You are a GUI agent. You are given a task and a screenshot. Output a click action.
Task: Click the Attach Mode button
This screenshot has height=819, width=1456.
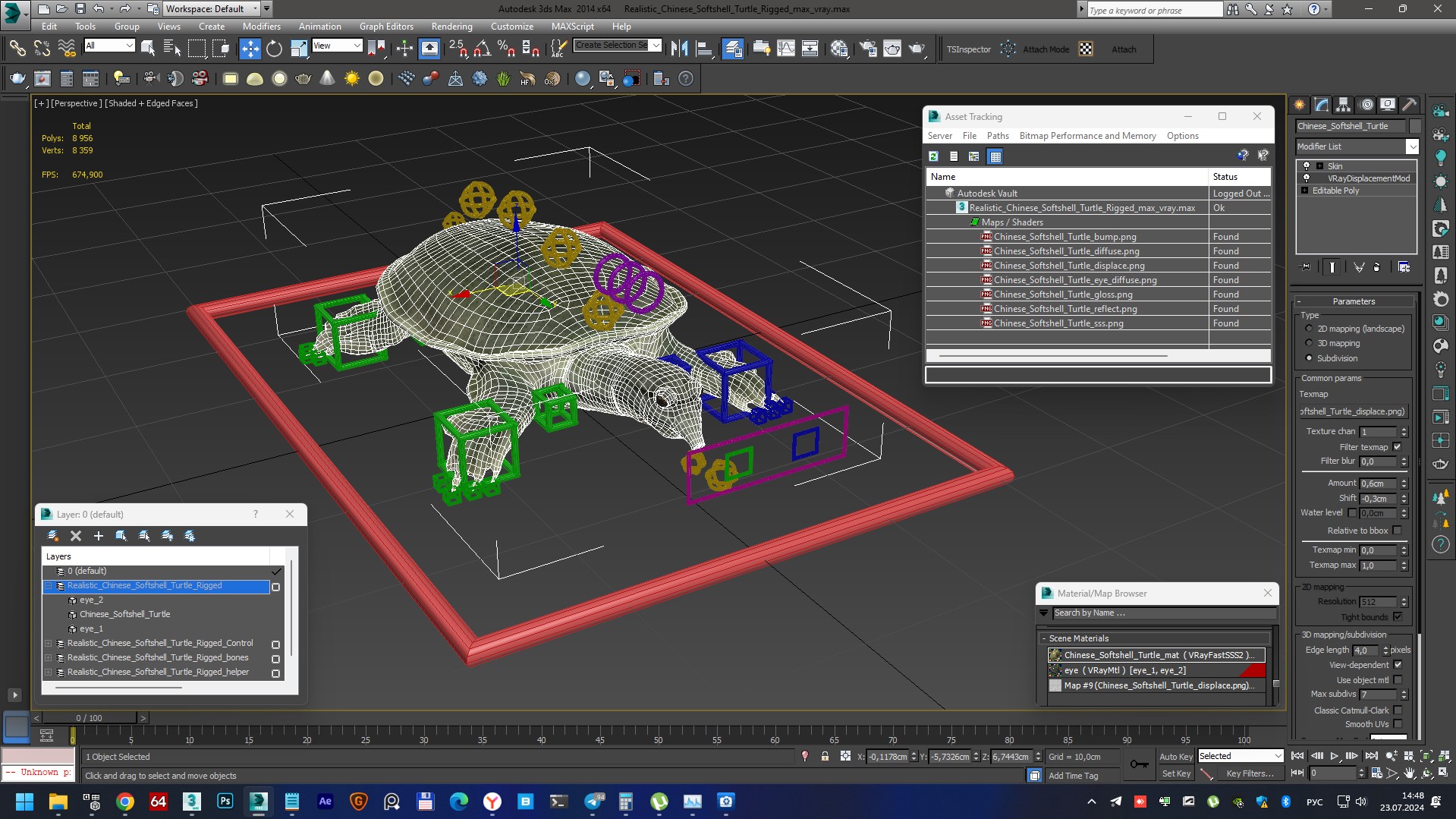pyautogui.click(x=1046, y=49)
